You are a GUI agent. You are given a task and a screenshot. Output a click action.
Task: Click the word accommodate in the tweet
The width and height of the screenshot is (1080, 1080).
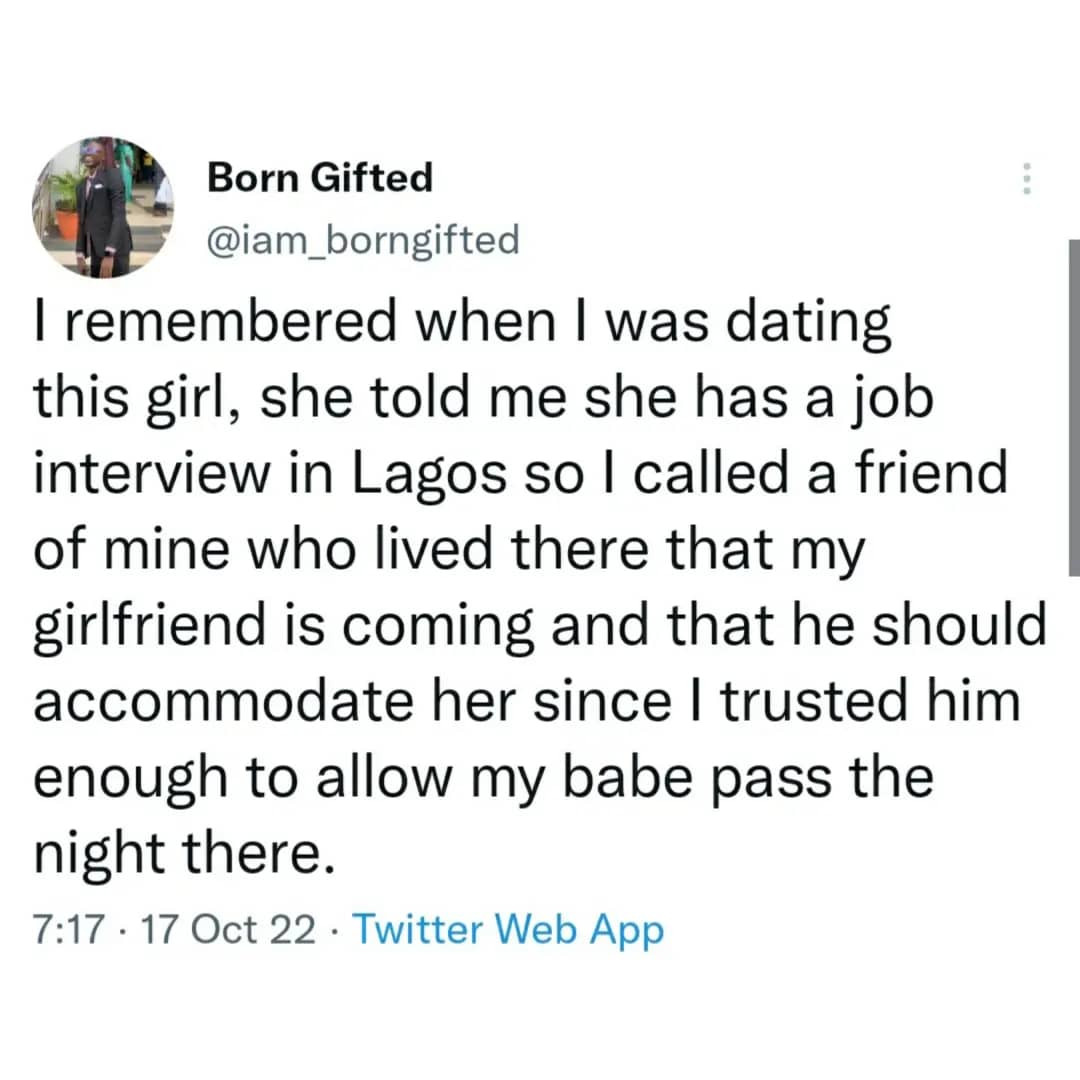point(223,701)
